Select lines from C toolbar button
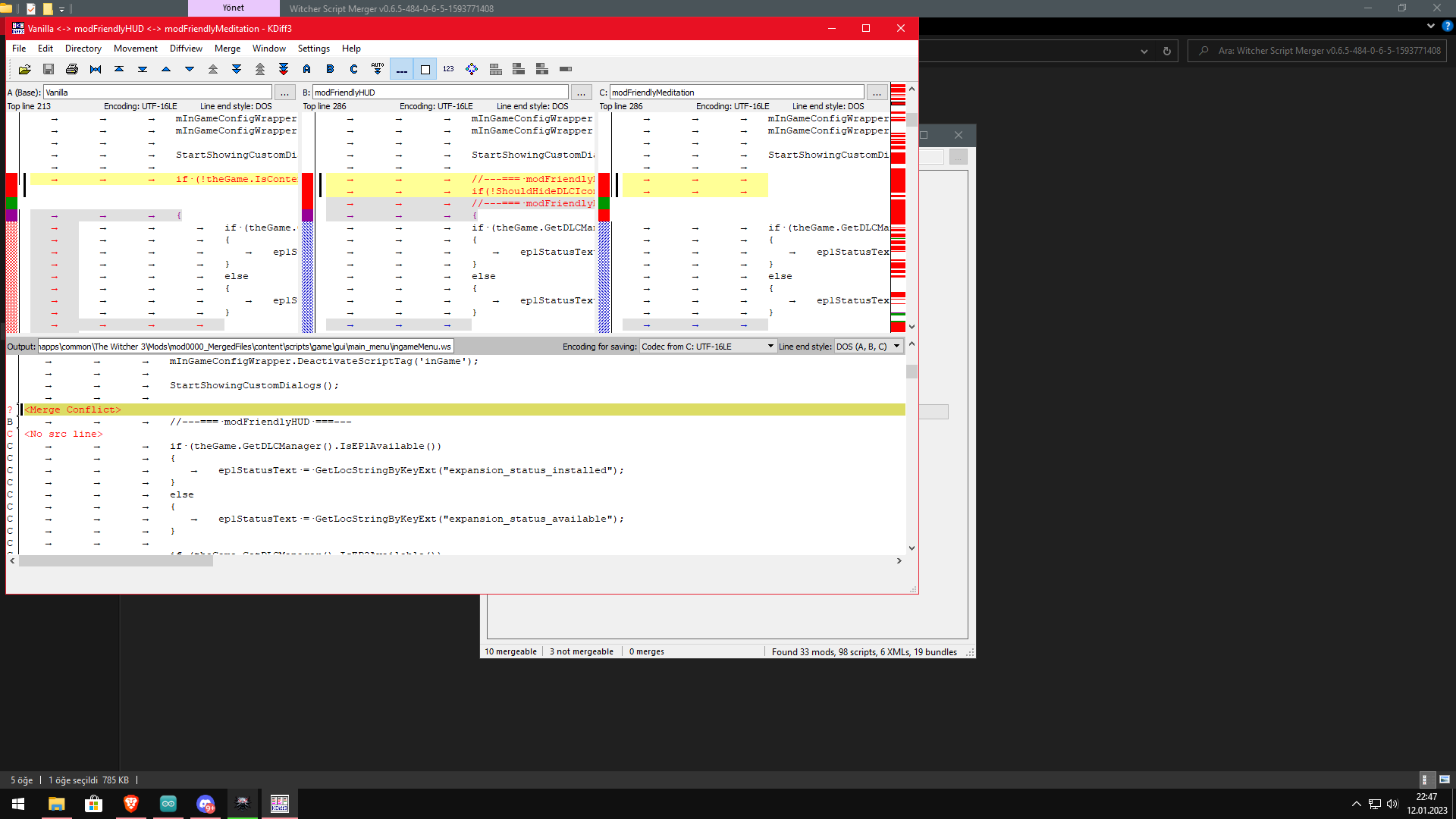 click(353, 69)
